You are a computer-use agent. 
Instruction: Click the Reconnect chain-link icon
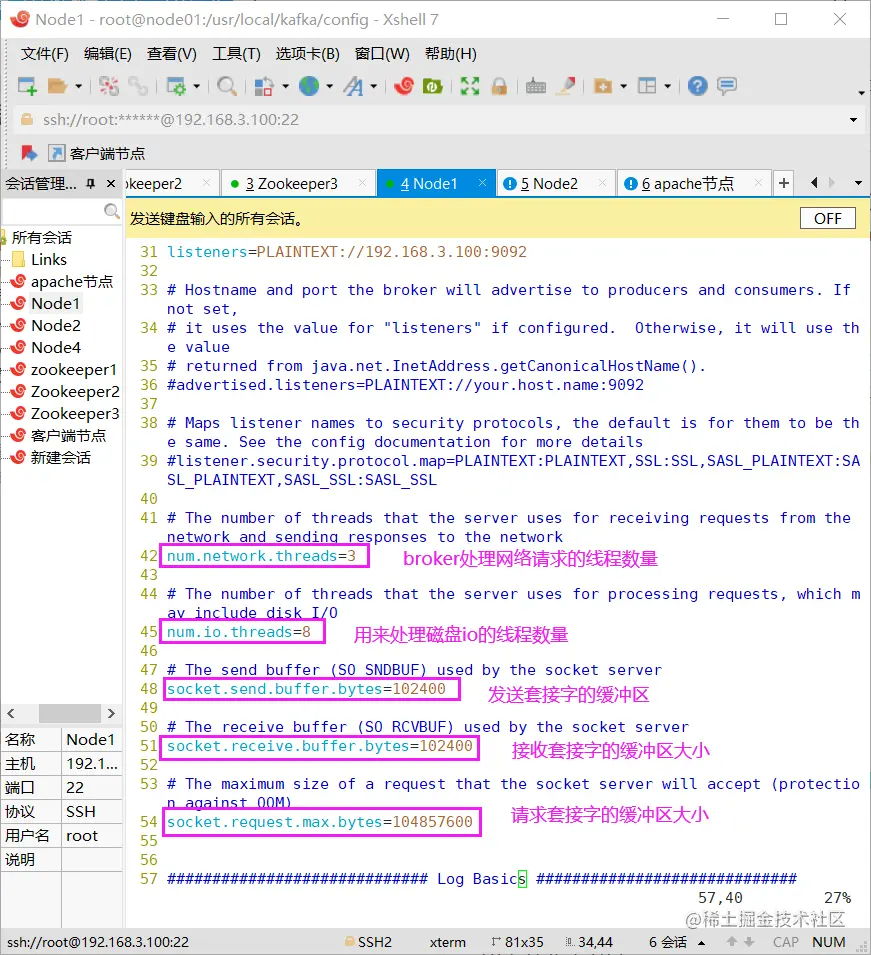(138, 86)
